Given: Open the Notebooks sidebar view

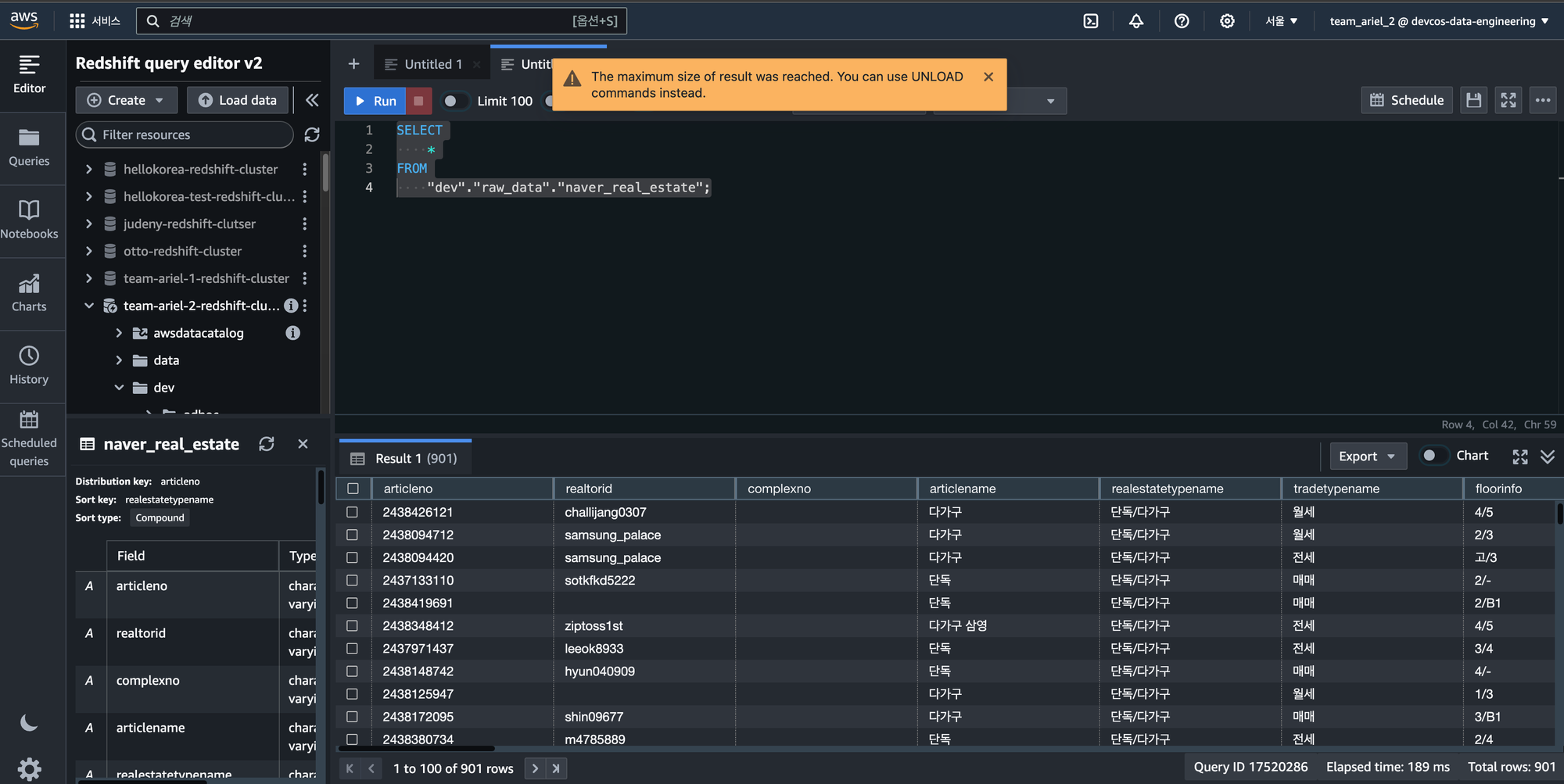Looking at the screenshot, I should pyautogui.click(x=29, y=220).
